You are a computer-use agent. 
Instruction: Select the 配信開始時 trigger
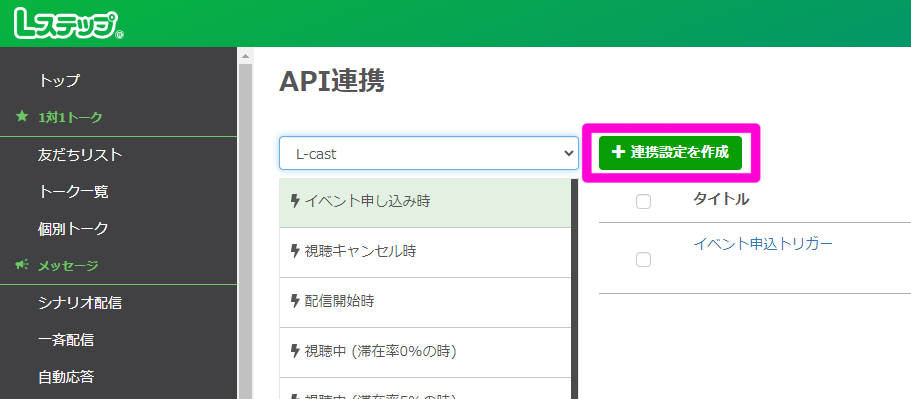[425, 302]
